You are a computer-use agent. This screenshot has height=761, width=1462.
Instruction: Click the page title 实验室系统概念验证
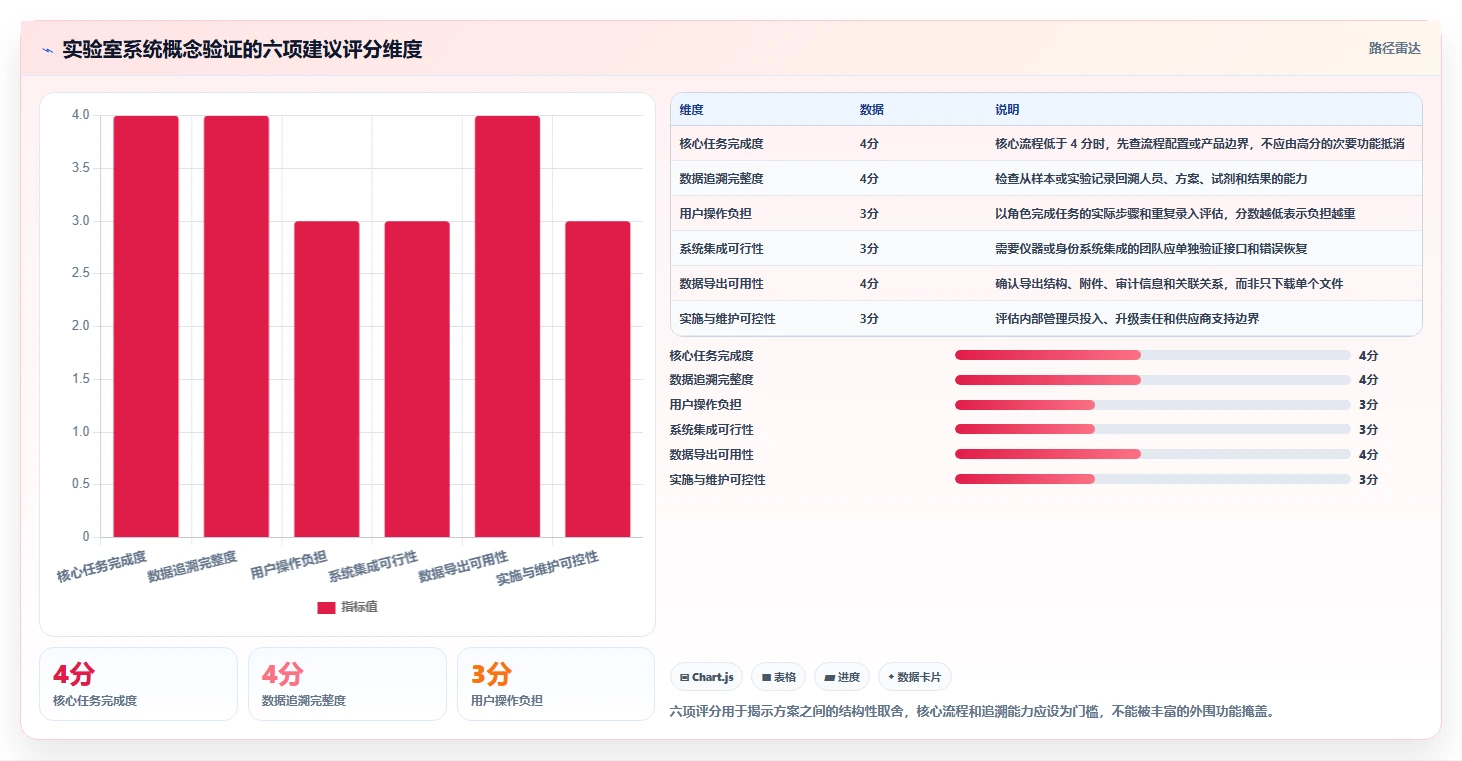242,49
